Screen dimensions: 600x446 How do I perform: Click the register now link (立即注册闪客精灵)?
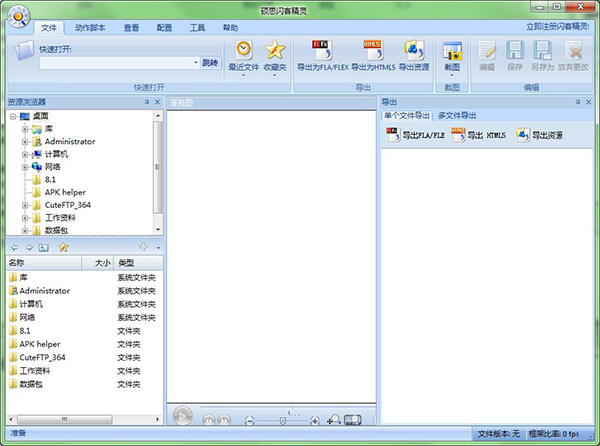click(x=558, y=26)
